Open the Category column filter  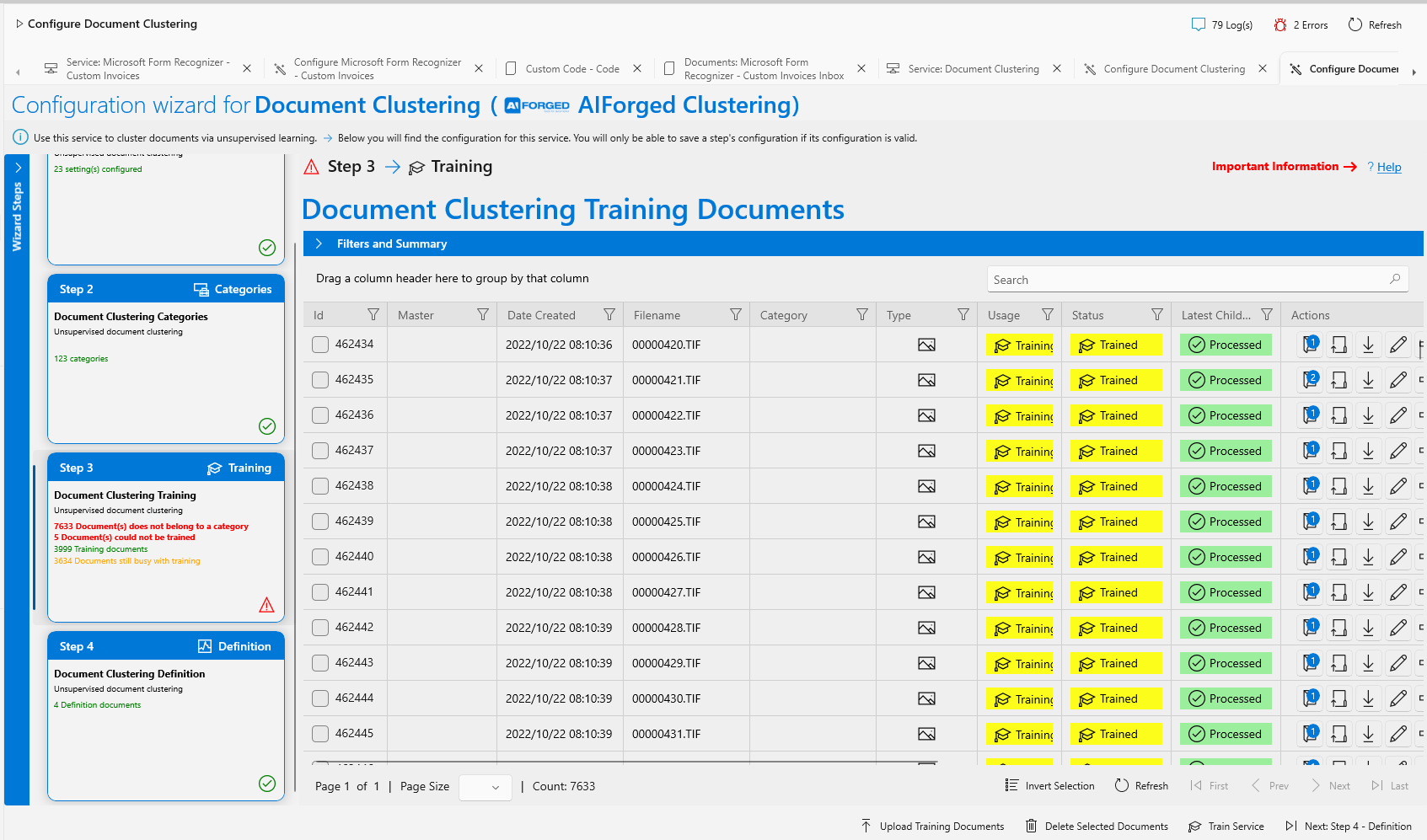click(x=862, y=314)
